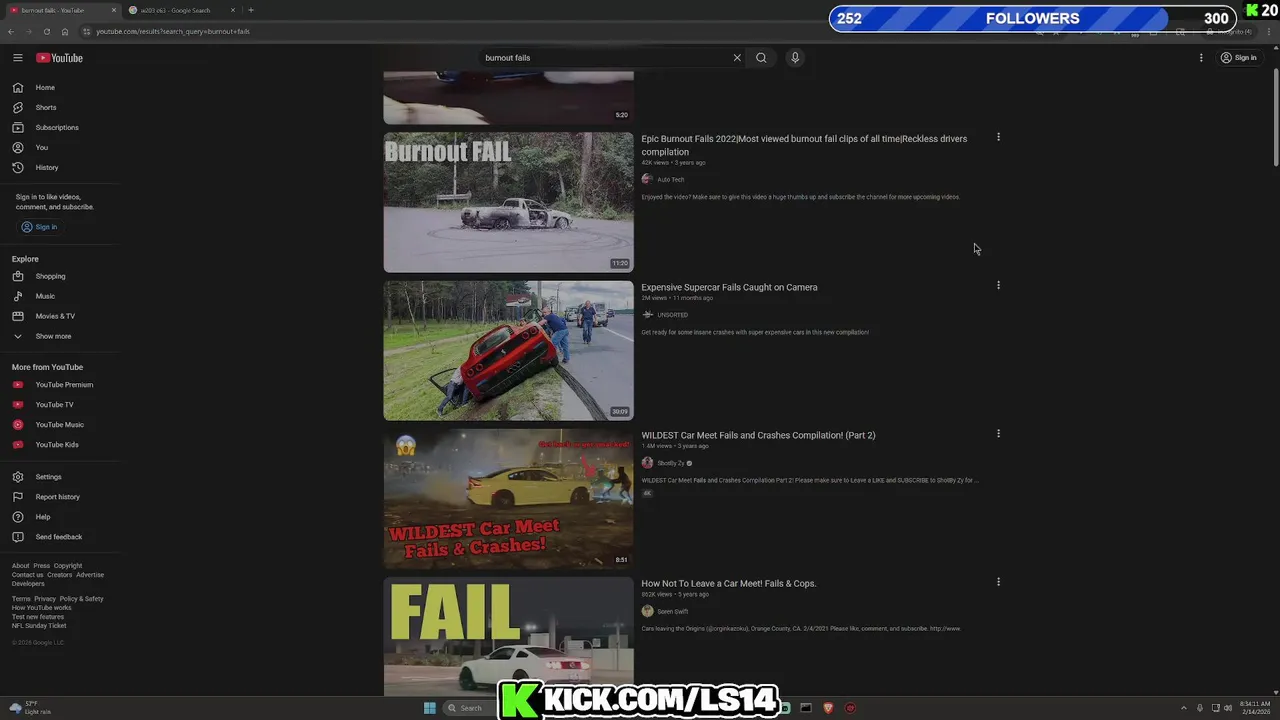Open Epic Burnout Fails 2022 video title
This screenshot has width=1280, height=720.
point(804,145)
